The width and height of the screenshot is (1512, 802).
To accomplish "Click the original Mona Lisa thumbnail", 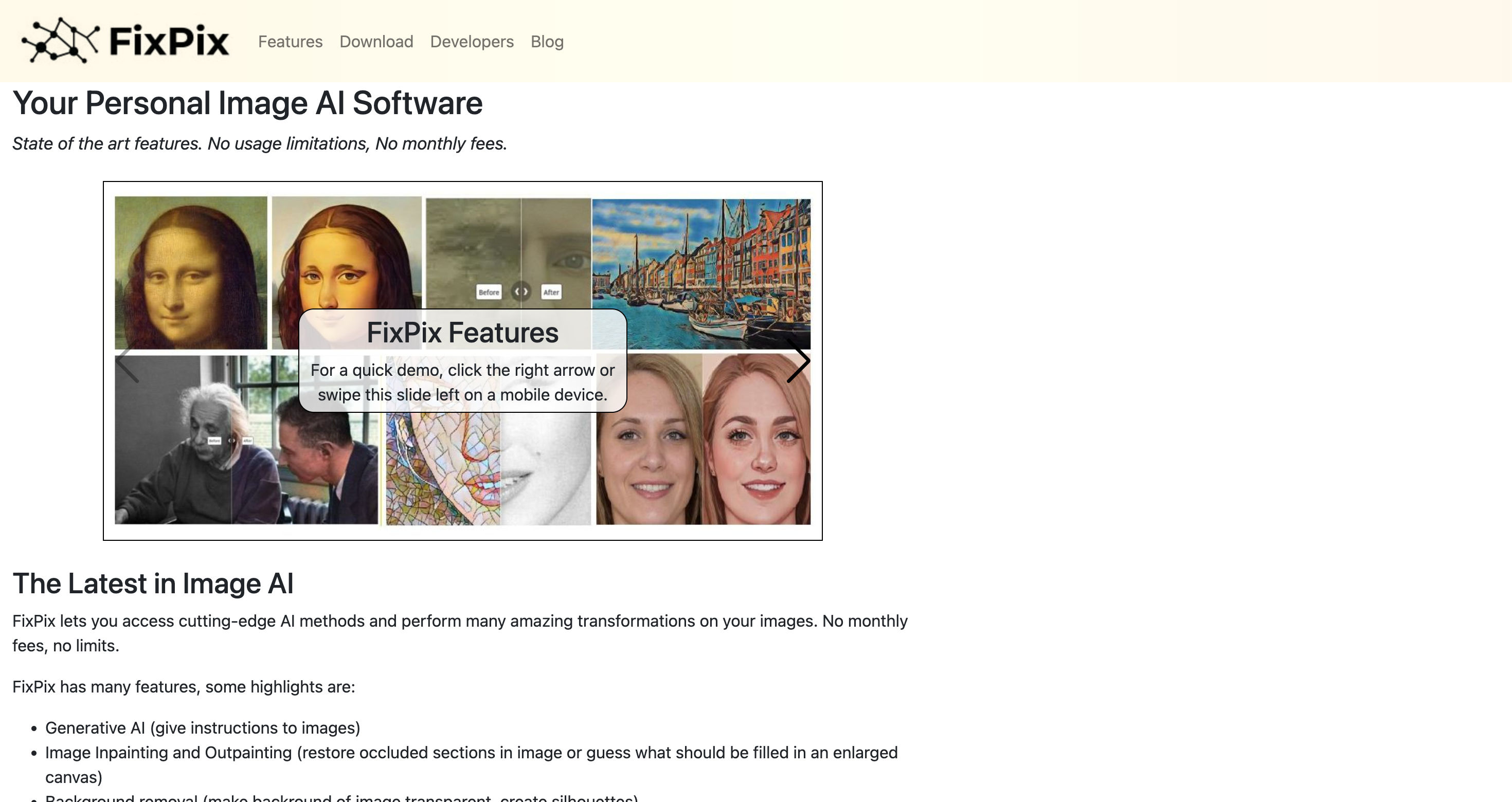I will point(191,272).
